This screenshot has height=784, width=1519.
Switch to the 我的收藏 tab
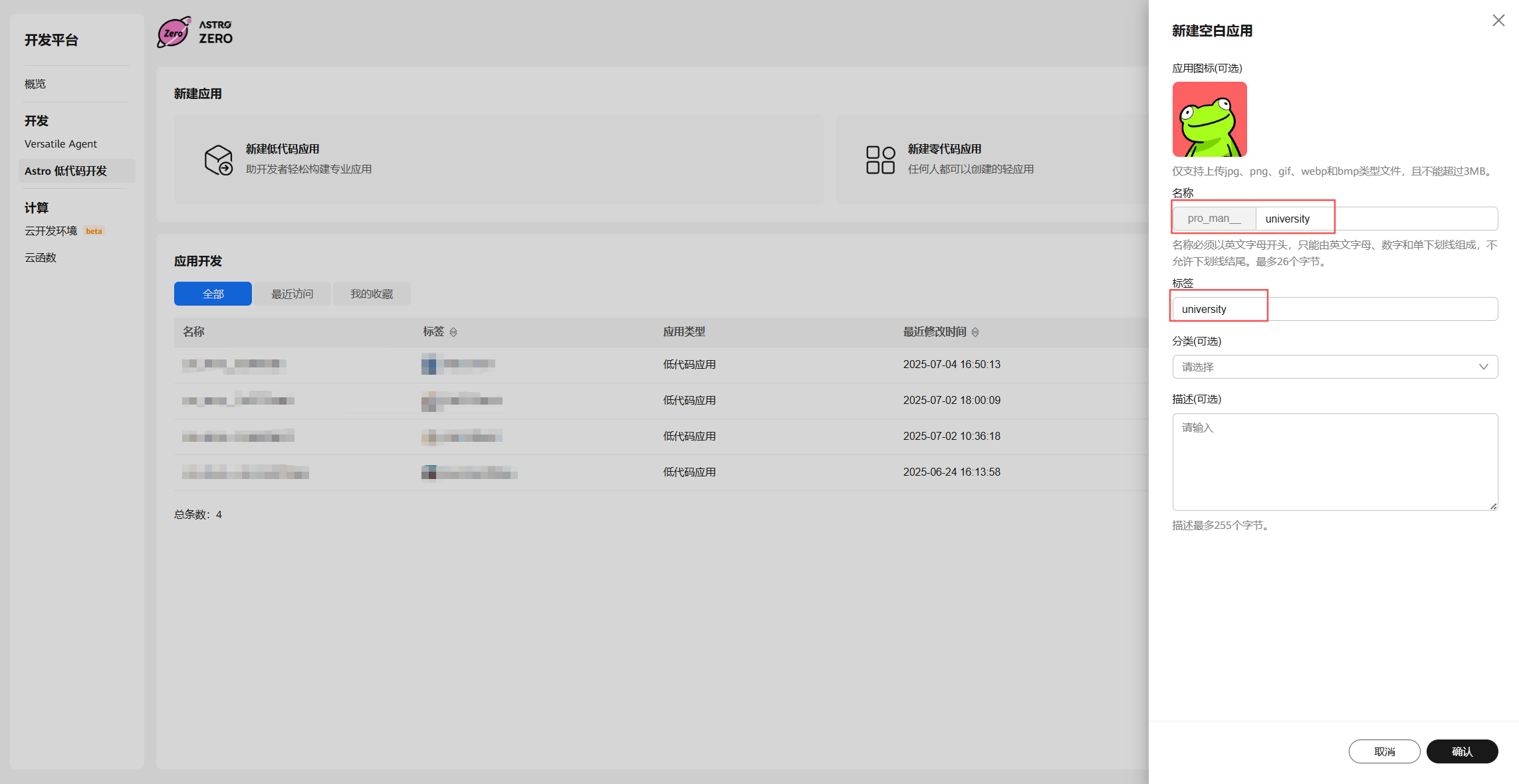[x=372, y=294]
